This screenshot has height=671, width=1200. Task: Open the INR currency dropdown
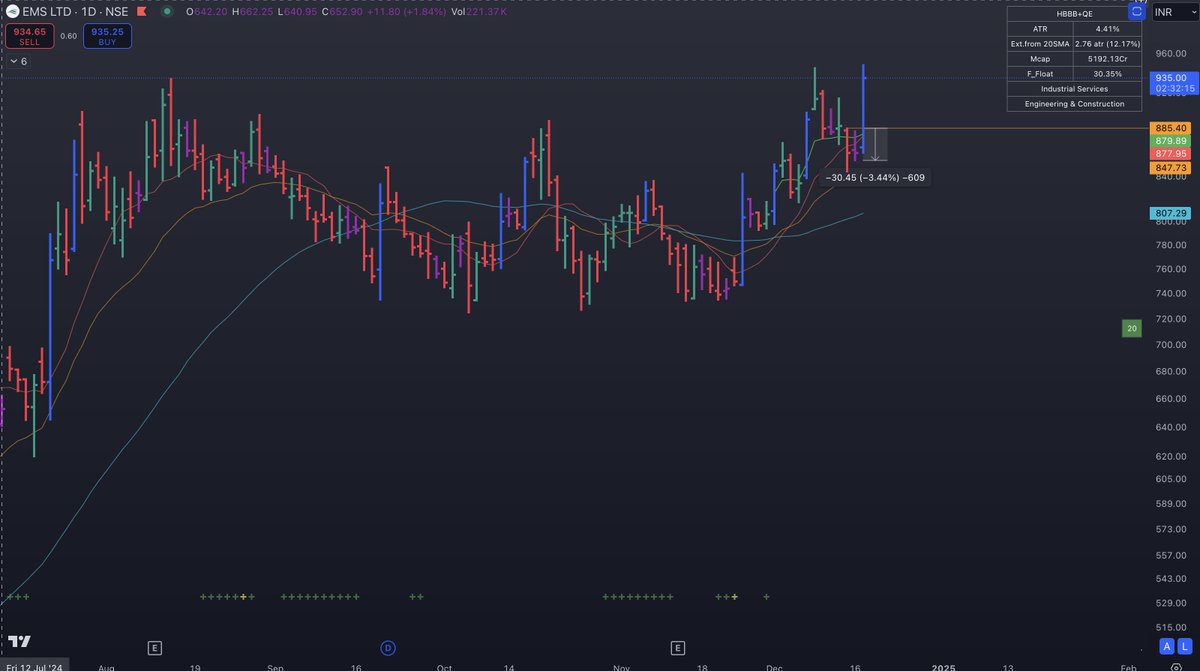click(x=1173, y=13)
